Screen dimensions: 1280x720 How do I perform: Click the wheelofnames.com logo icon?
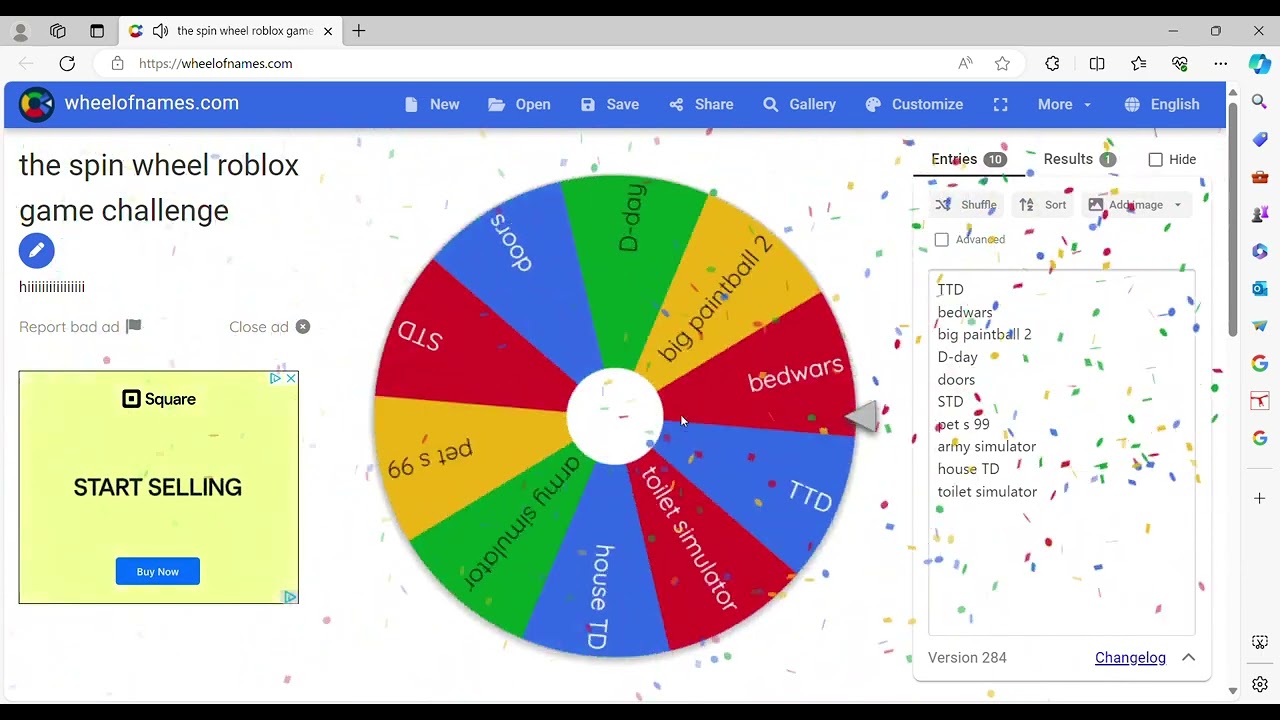[36, 104]
